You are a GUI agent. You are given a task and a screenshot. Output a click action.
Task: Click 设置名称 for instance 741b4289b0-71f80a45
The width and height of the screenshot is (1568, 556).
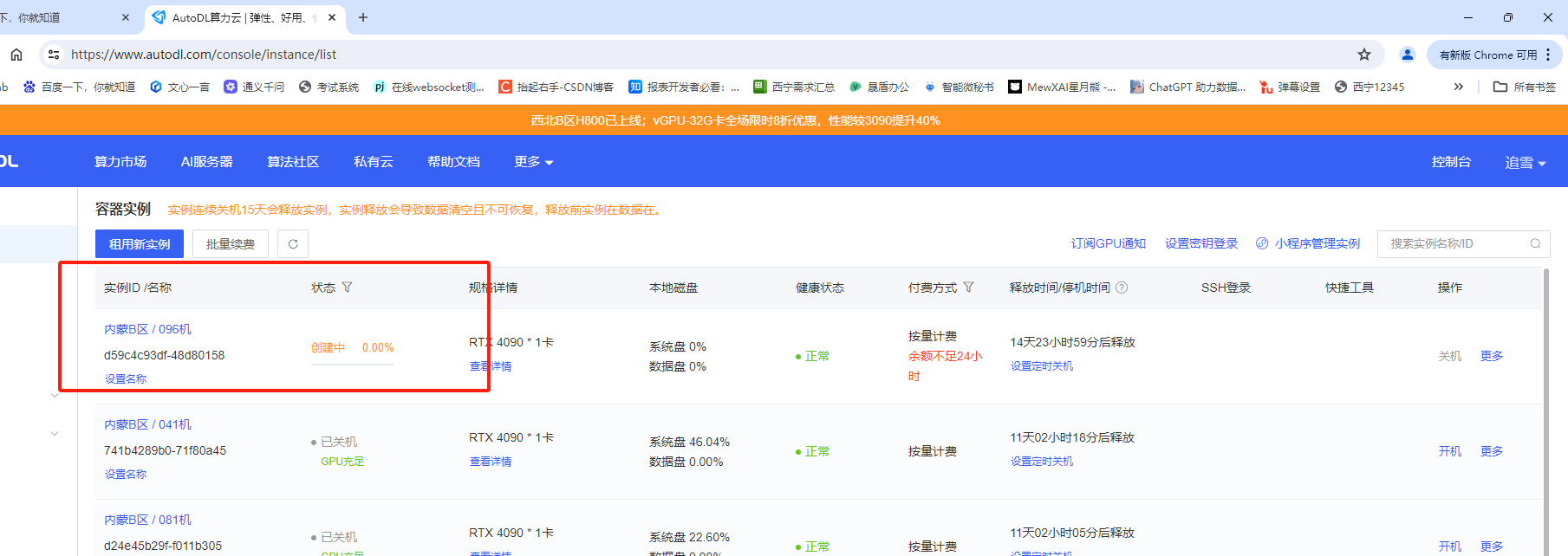126,474
